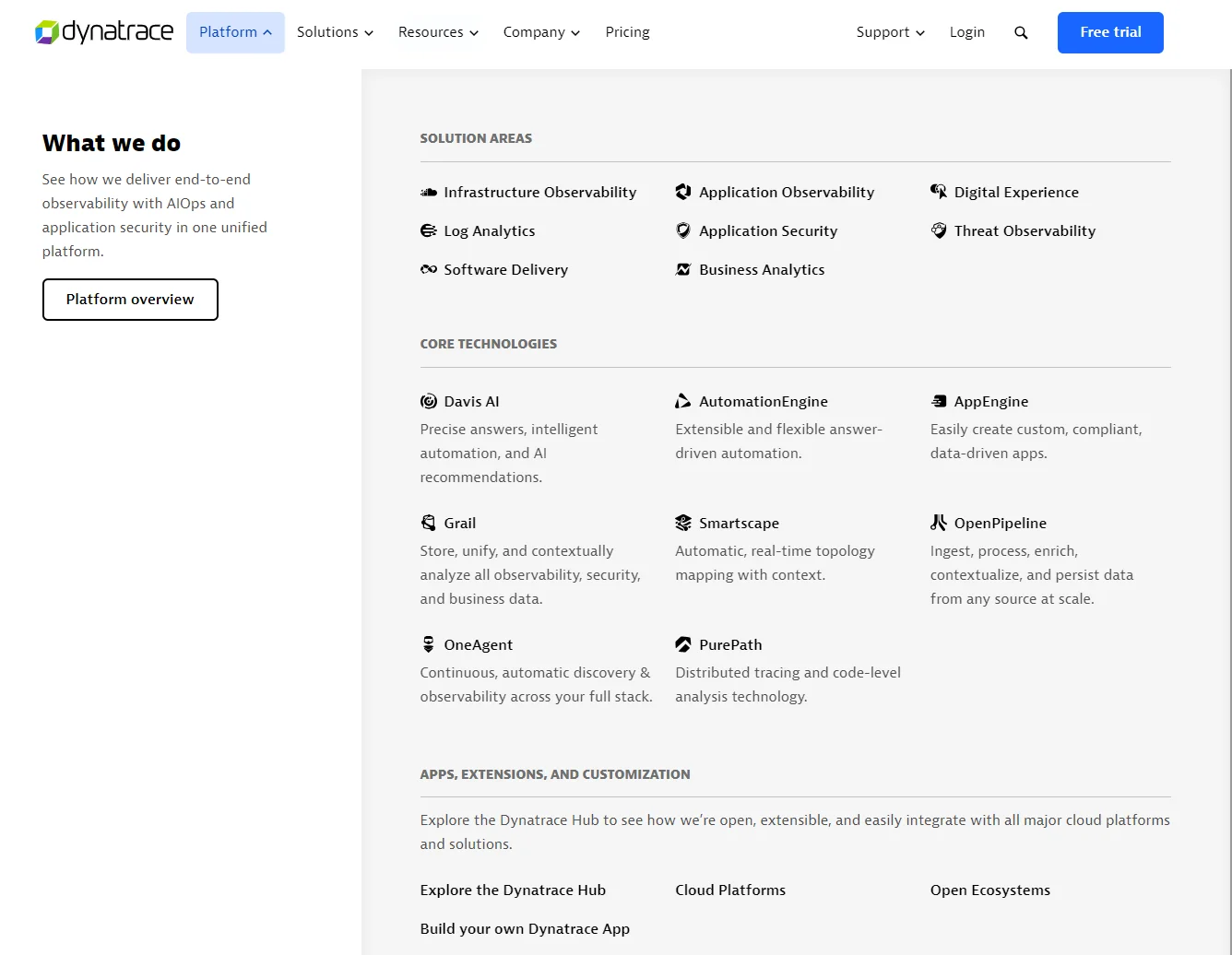Click the Smartscape layers icon

click(x=683, y=523)
